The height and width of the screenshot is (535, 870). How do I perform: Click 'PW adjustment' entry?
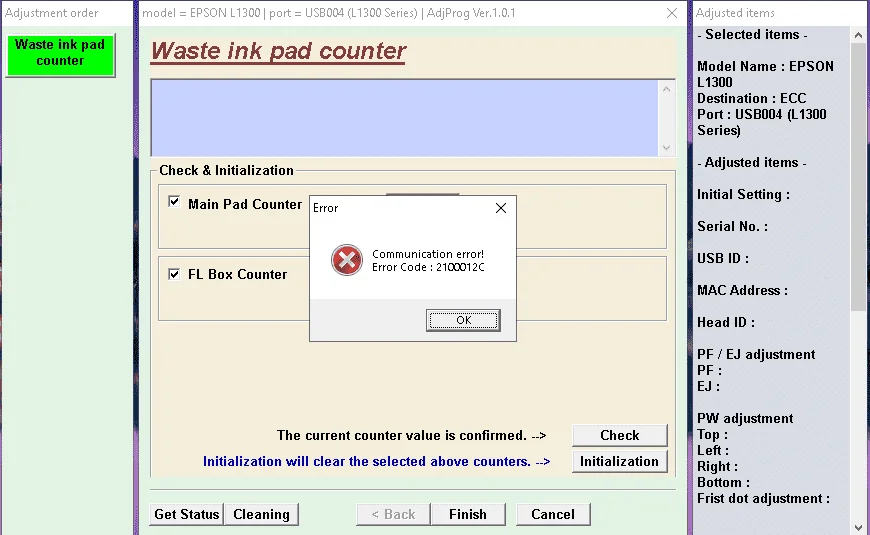click(745, 418)
